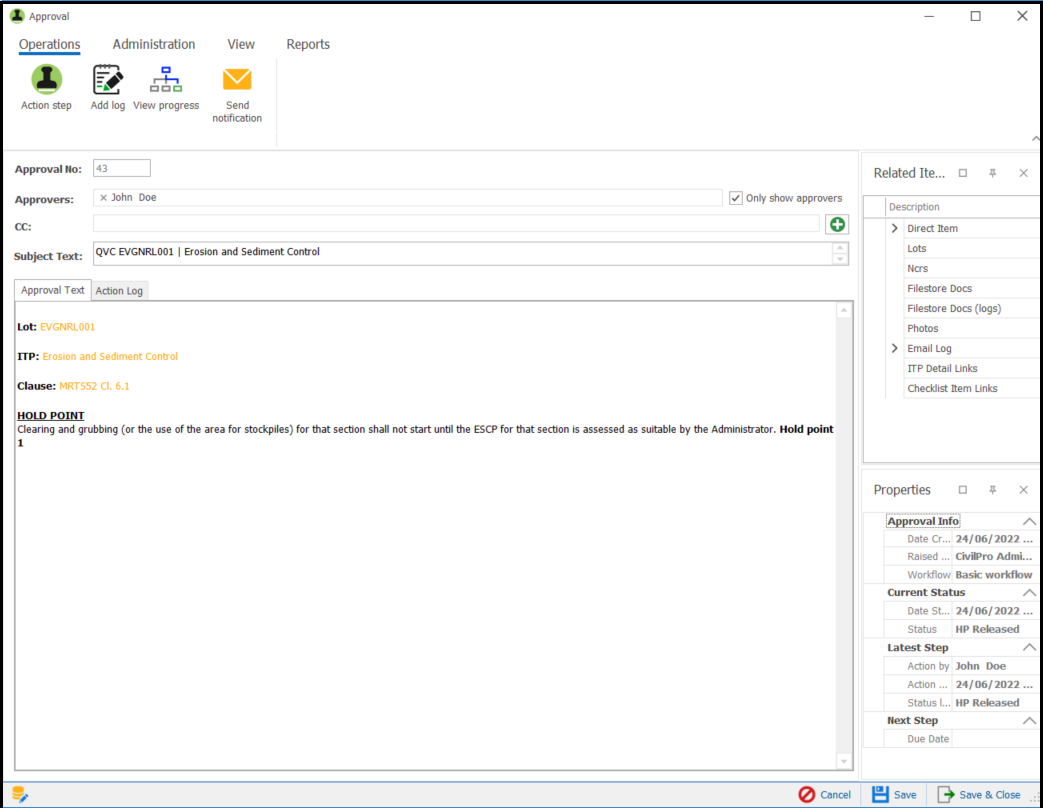Close the Properties panel
This screenshot has width=1043, height=808.
1023,489
